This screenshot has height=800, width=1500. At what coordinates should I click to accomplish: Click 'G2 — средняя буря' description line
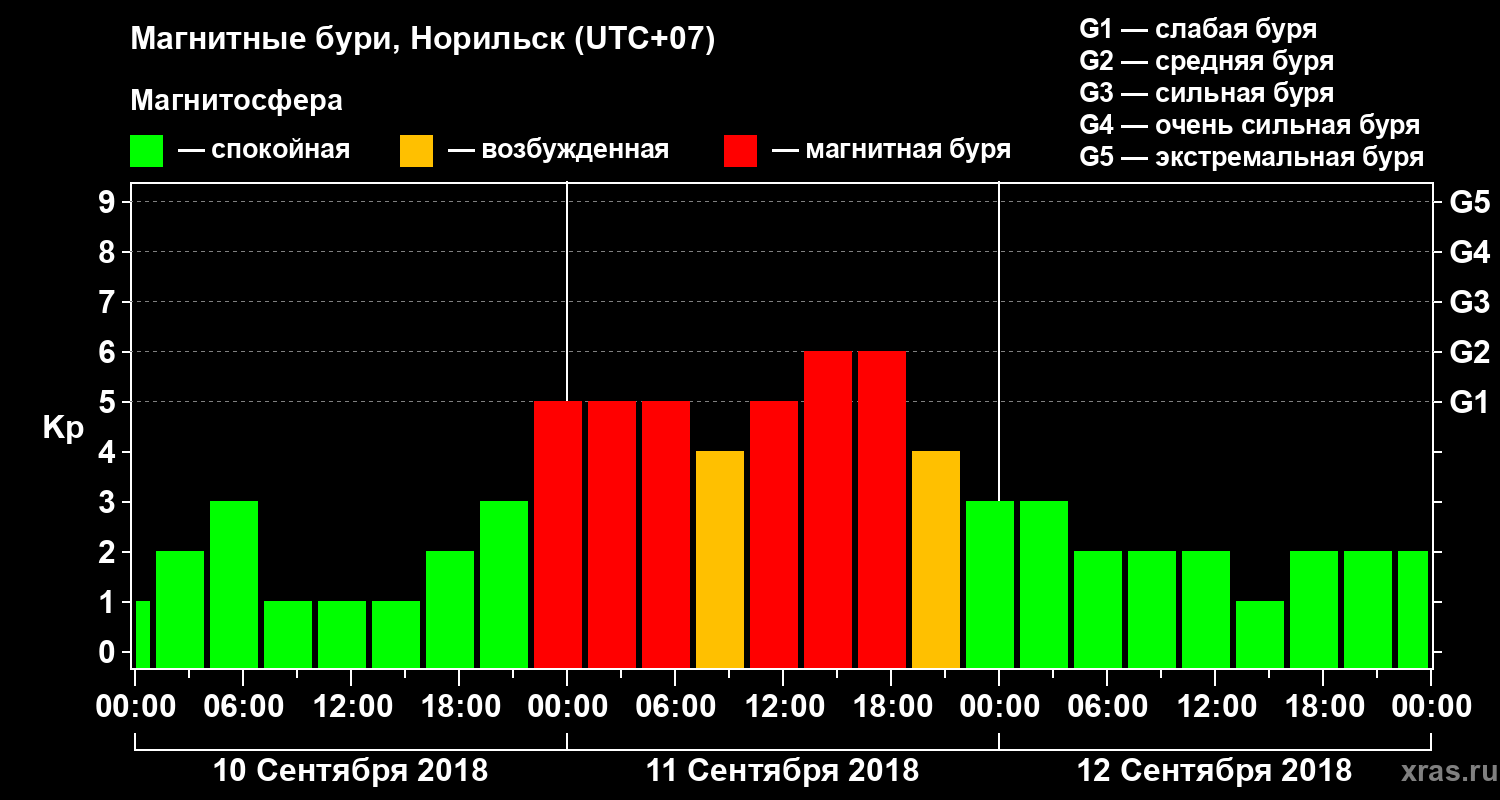(x=1206, y=61)
